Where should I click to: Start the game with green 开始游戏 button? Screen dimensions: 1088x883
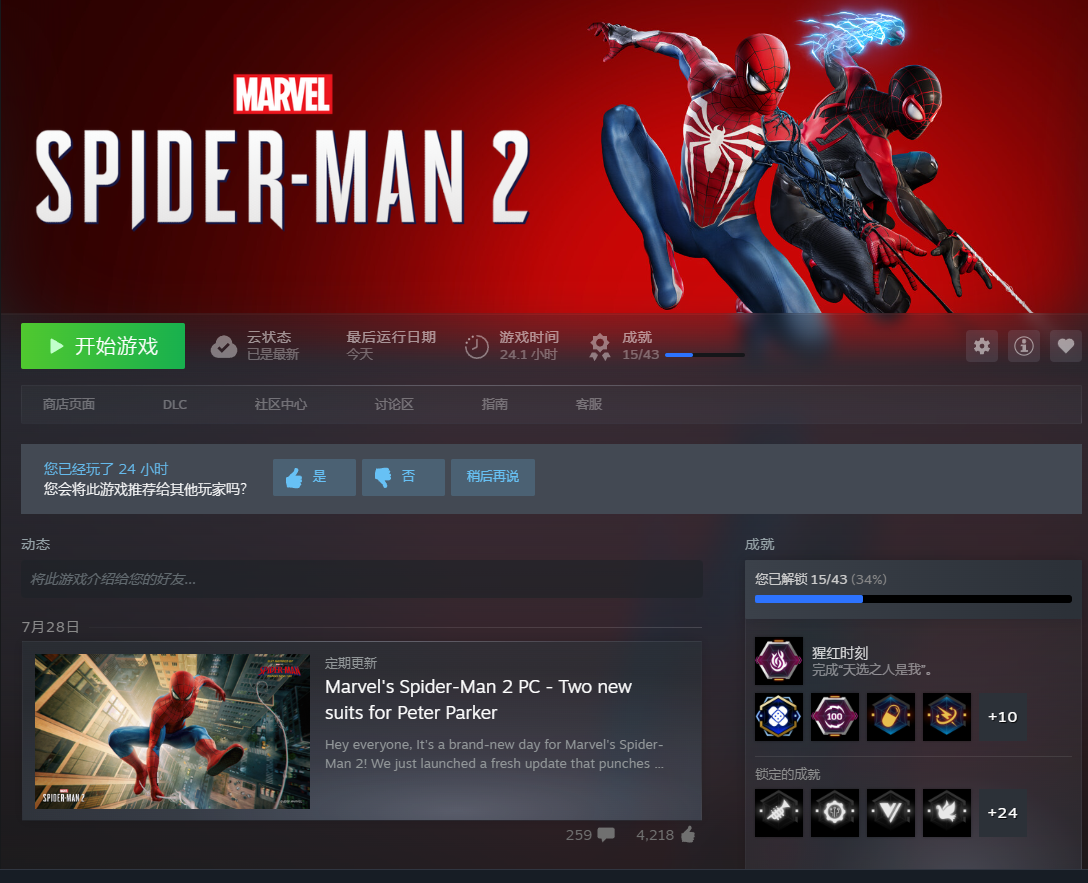pos(103,345)
